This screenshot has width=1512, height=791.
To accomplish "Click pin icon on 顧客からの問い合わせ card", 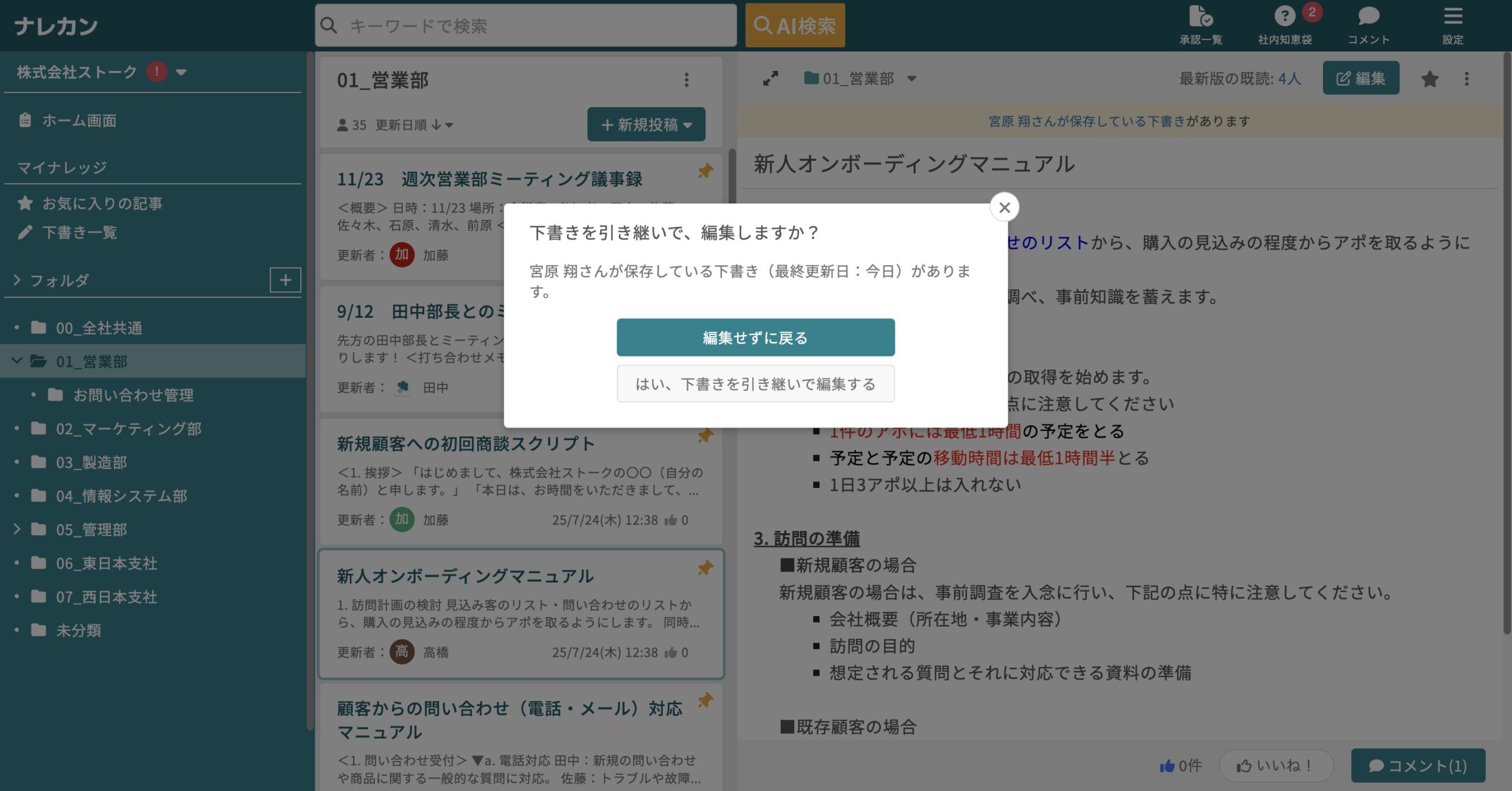I will coord(705,701).
